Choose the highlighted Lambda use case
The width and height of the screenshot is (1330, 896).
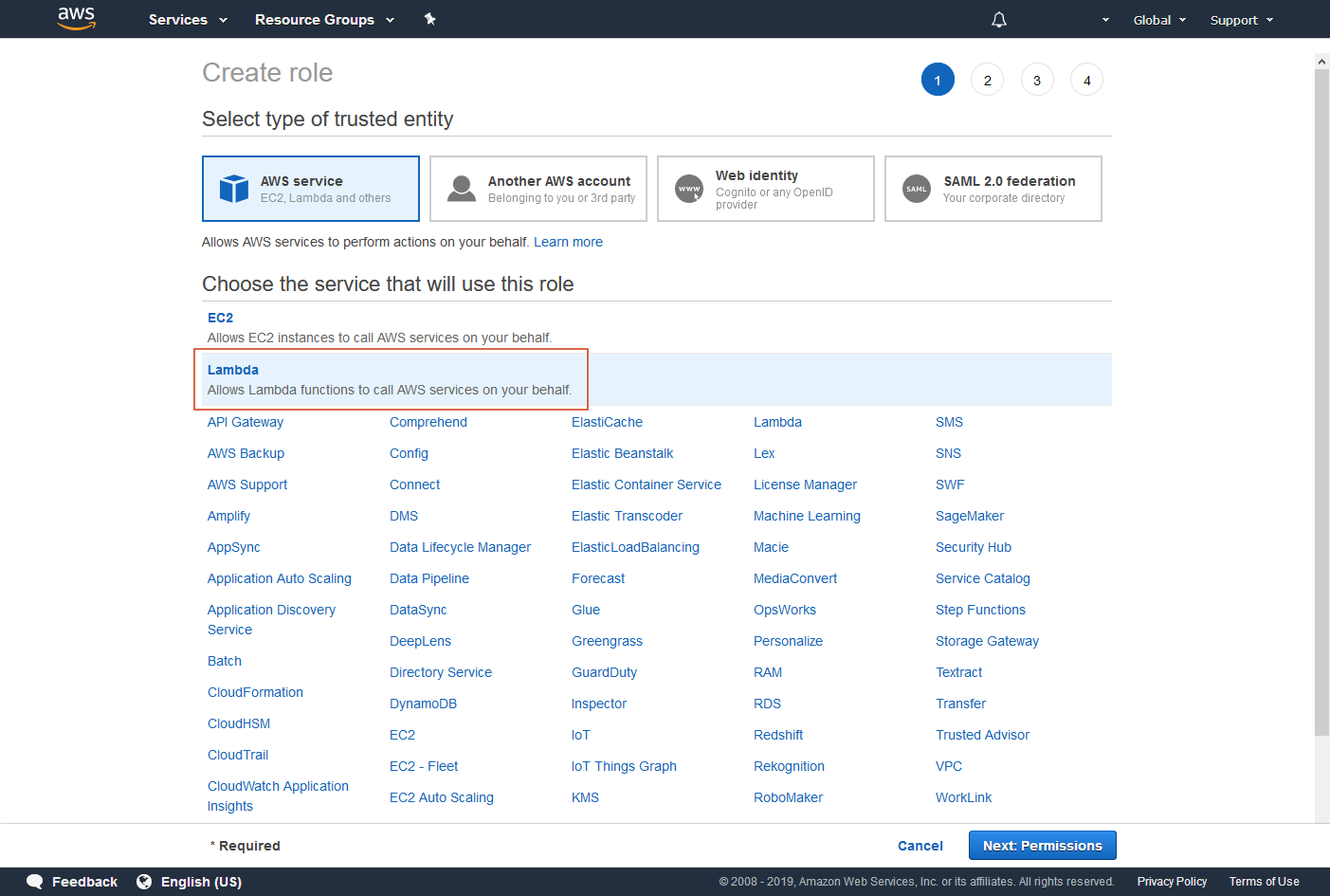pyautogui.click(x=656, y=379)
